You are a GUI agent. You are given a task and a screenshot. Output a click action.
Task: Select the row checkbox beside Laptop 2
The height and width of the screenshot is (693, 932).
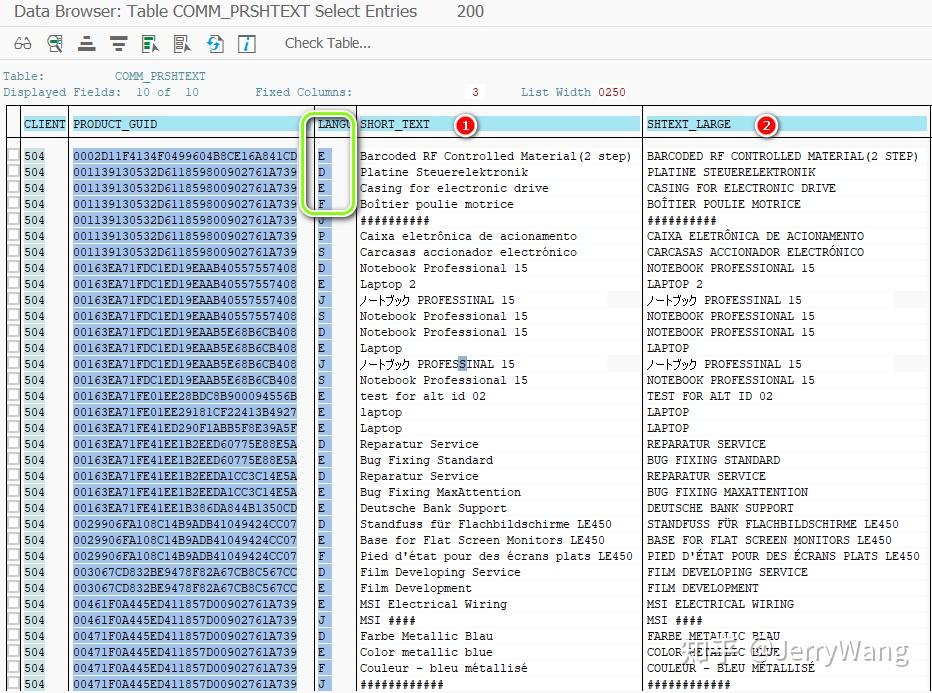(10, 284)
